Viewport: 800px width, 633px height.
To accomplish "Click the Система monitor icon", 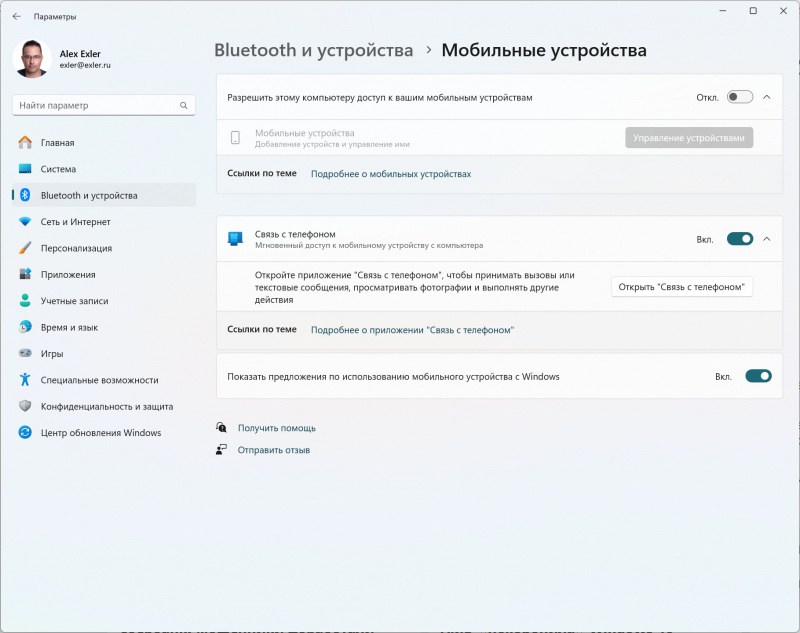I will pos(25,169).
